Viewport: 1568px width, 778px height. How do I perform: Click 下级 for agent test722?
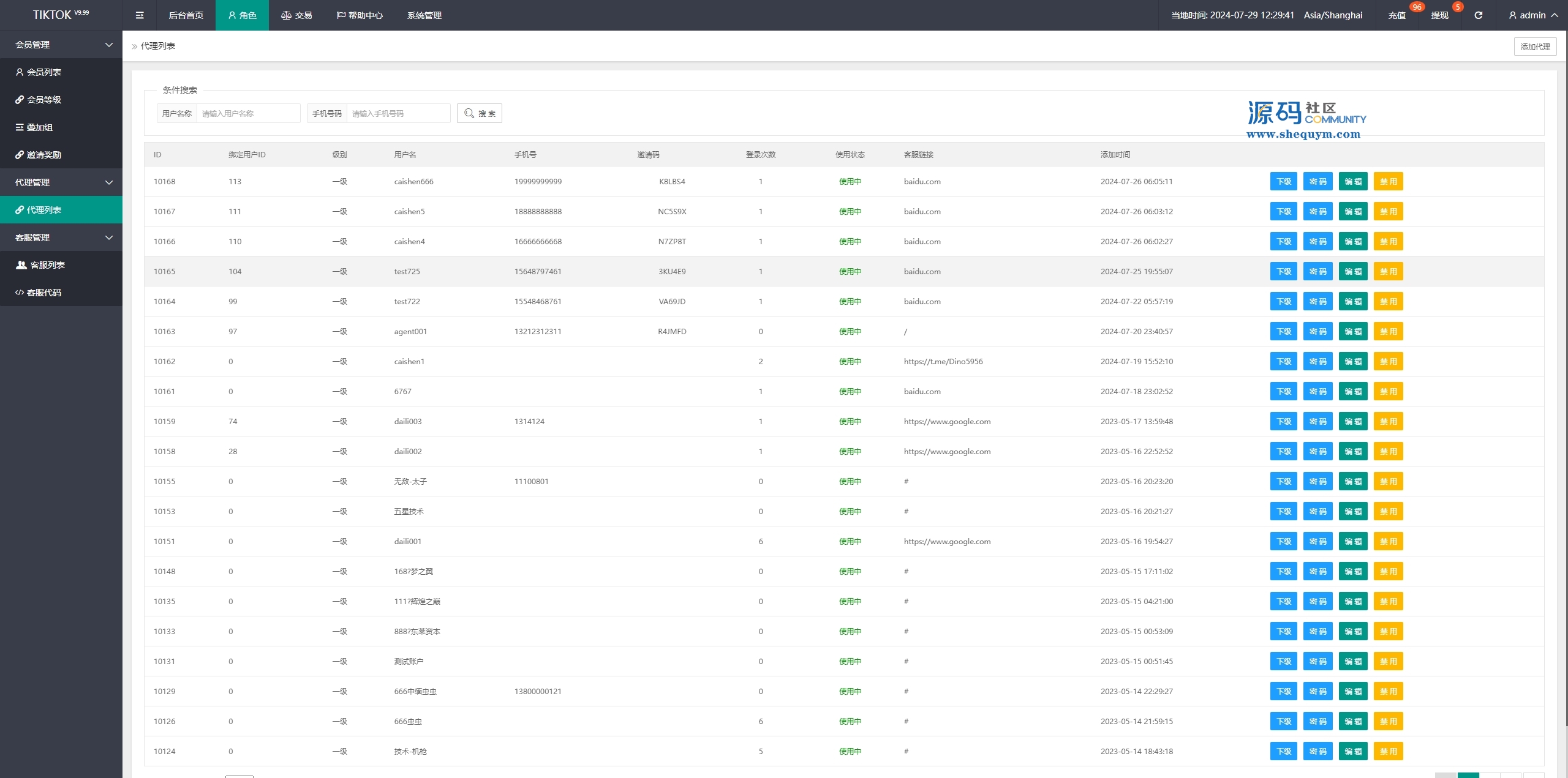point(1284,302)
